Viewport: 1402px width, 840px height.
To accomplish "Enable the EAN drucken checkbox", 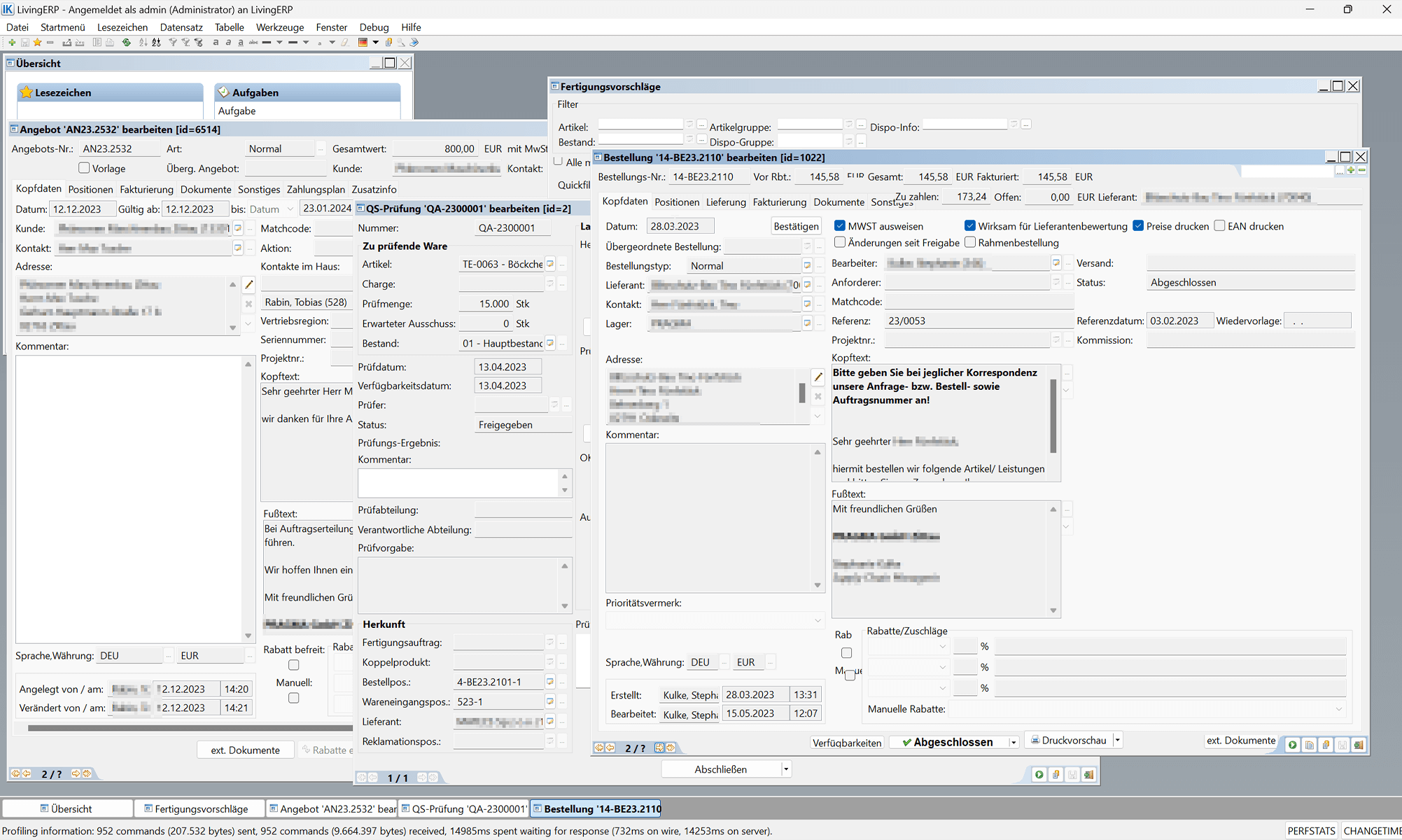I will (x=1219, y=225).
